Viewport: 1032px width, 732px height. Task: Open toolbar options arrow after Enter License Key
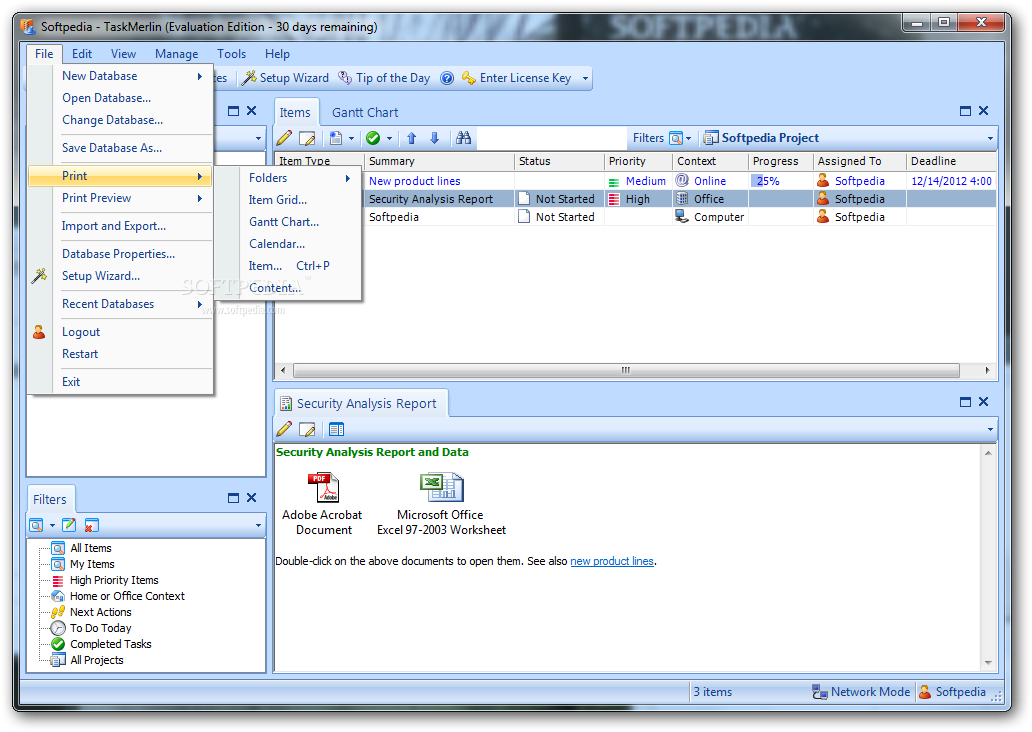point(585,78)
